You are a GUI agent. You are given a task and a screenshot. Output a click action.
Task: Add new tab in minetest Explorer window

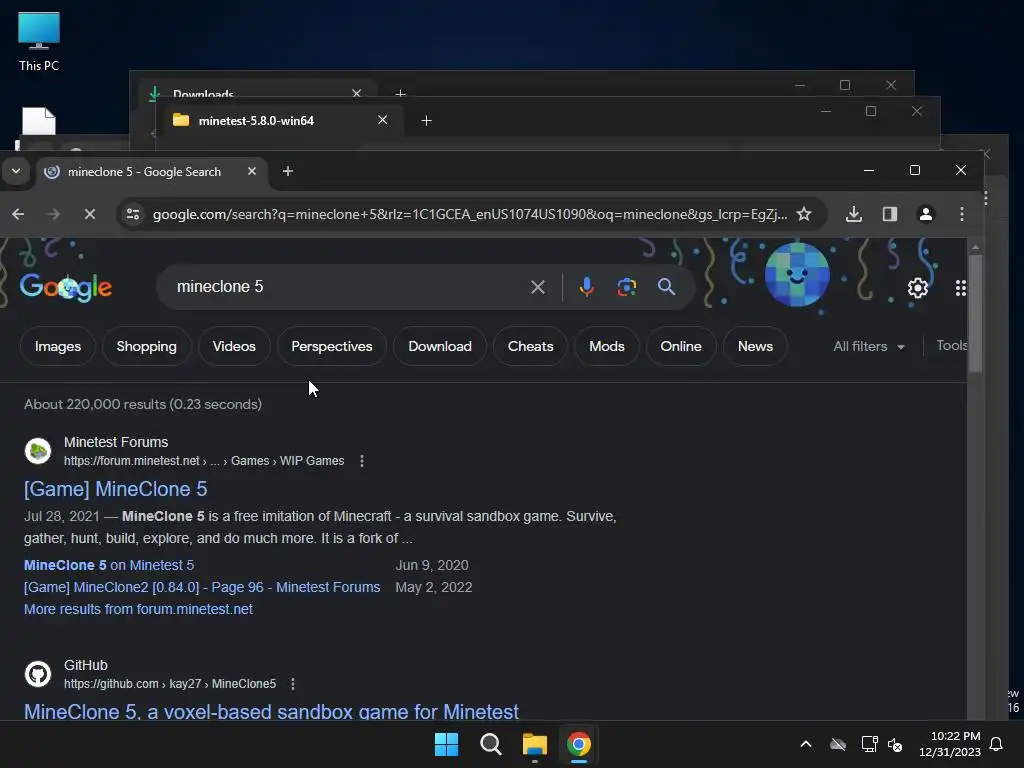[x=426, y=121]
